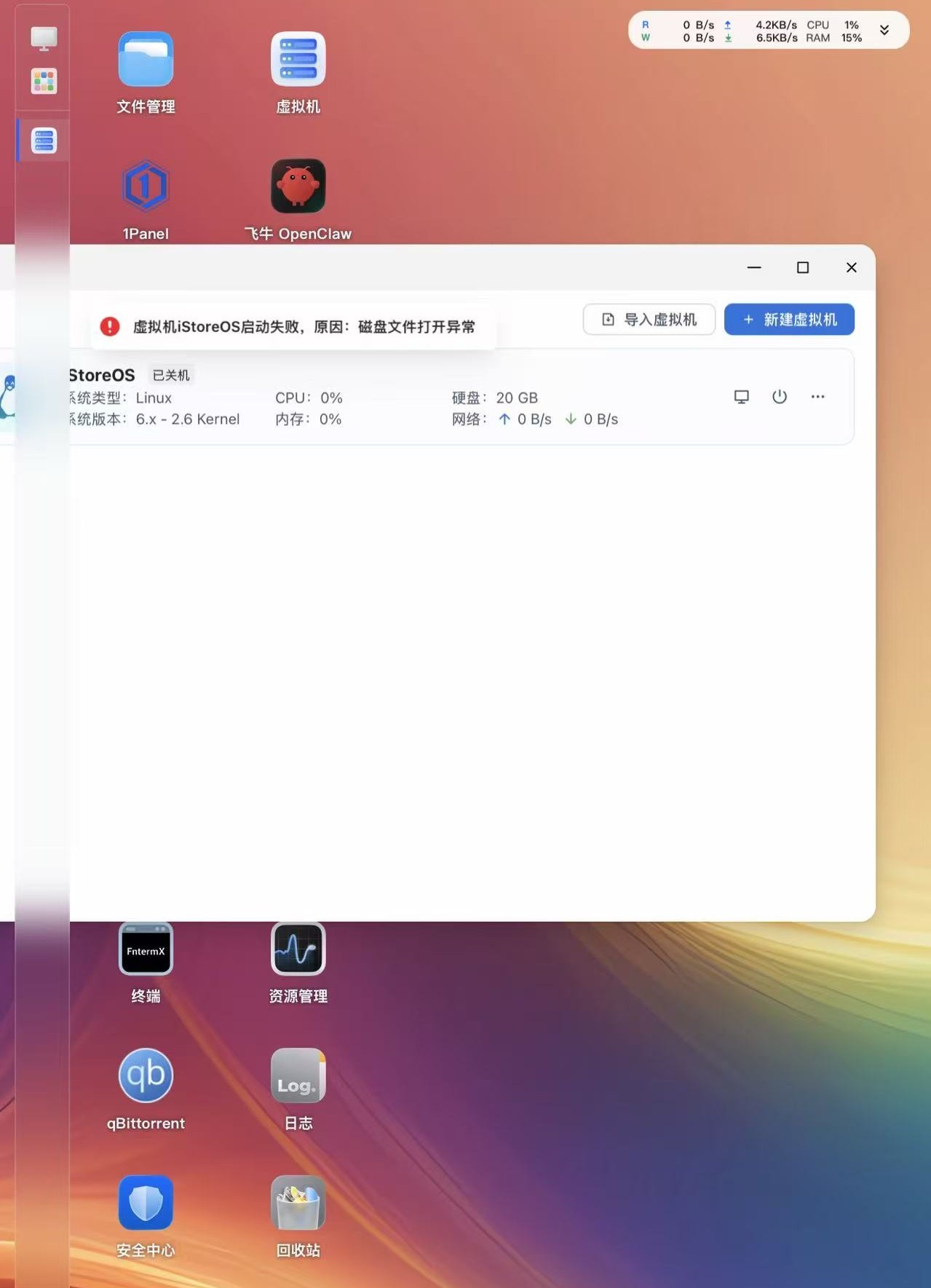Open the app grid launcher in sidebar
This screenshot has height=1288, width=931.
(x=44, y=82)
